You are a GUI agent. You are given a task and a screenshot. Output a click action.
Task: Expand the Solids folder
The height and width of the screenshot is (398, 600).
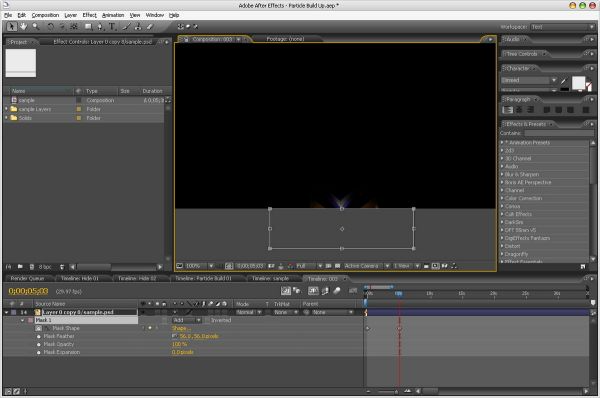point(6,117)
